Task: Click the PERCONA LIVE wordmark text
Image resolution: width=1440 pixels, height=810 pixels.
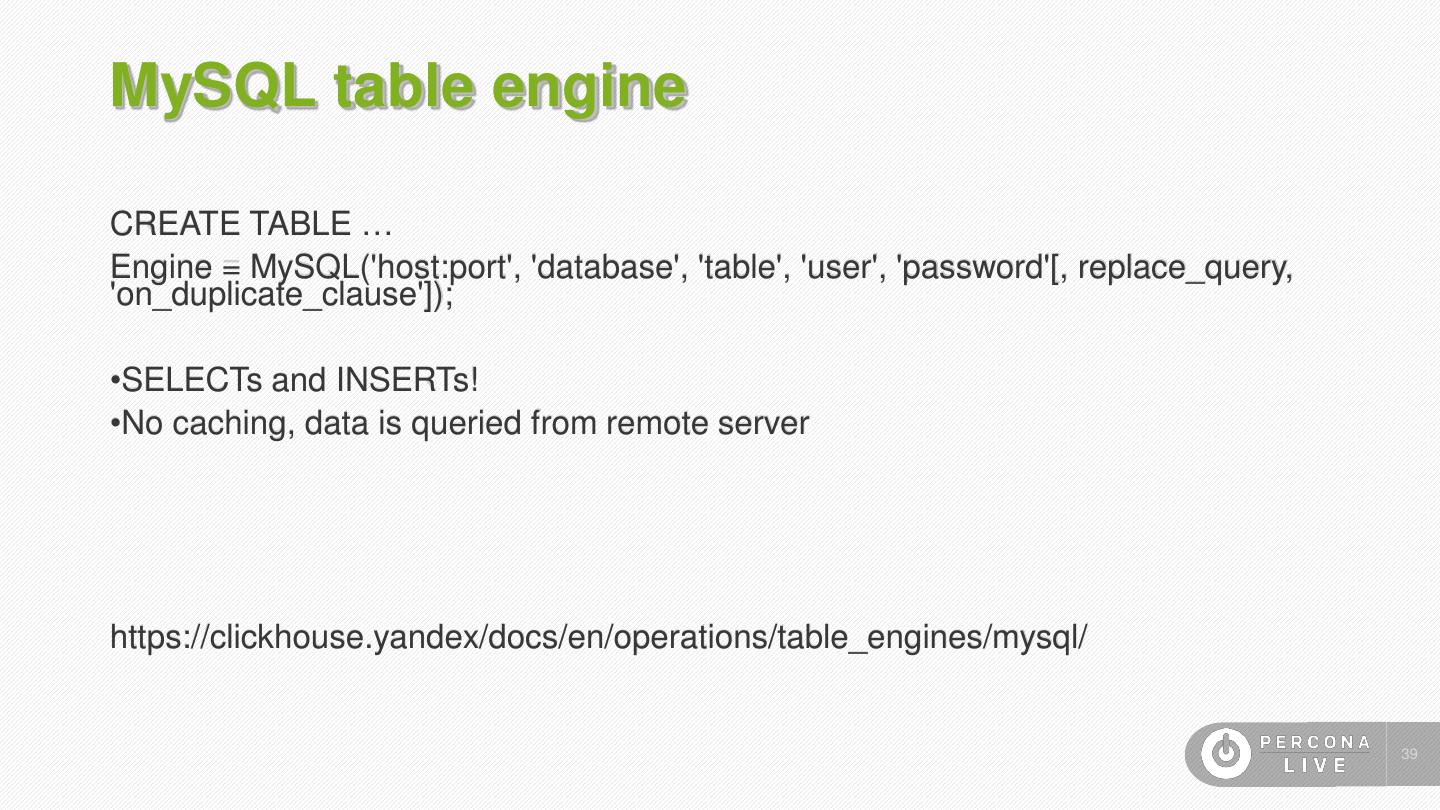Action: tap(1315, 754)
